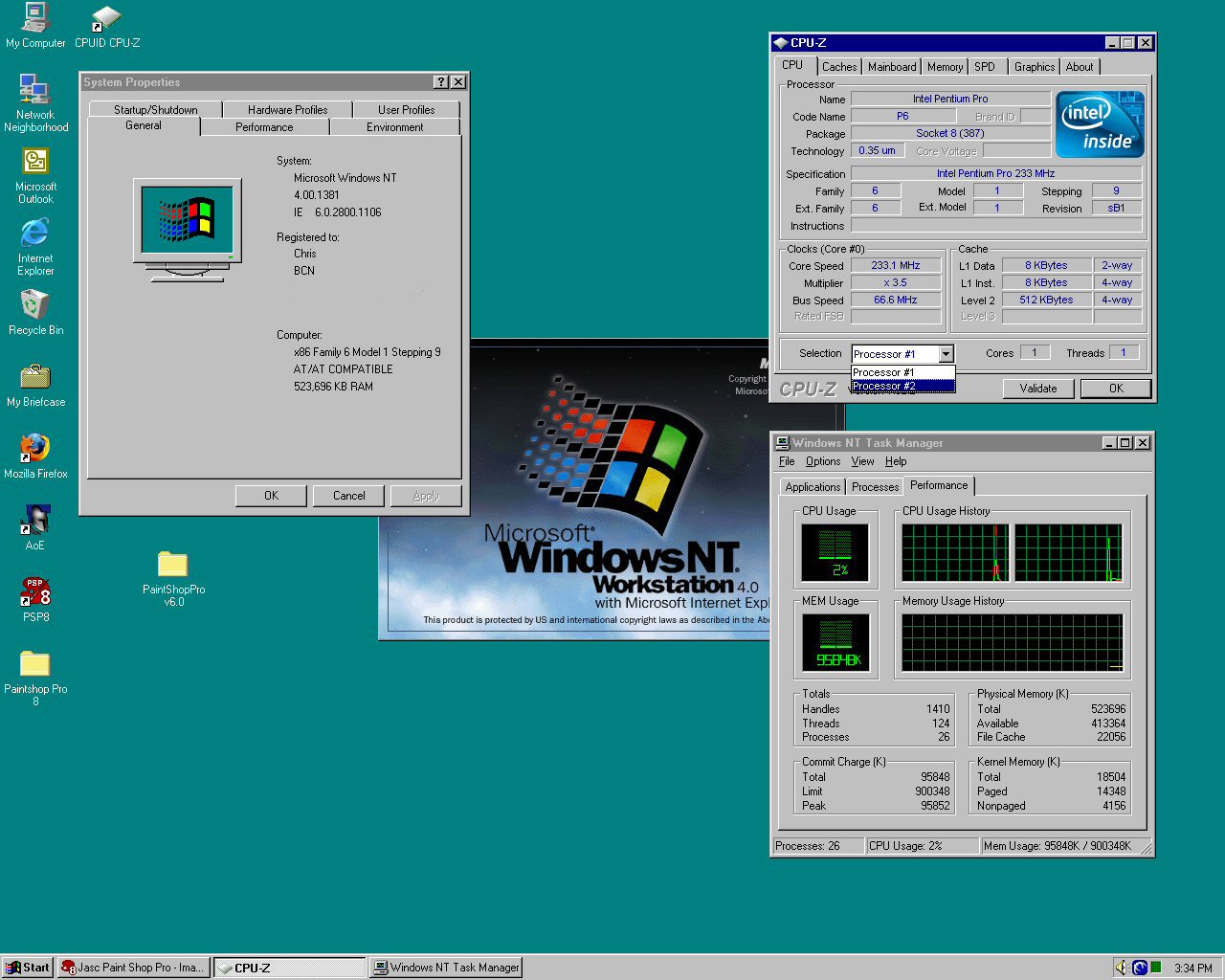
Task: Open the PSP8 shortcut icon
Action: (35, 592)
